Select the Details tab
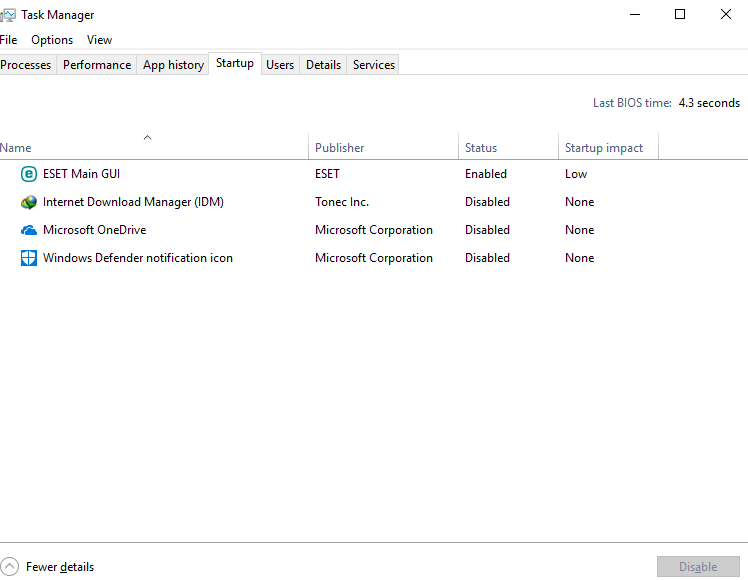Screen dimensions: 748x580 tap(323, 65)
